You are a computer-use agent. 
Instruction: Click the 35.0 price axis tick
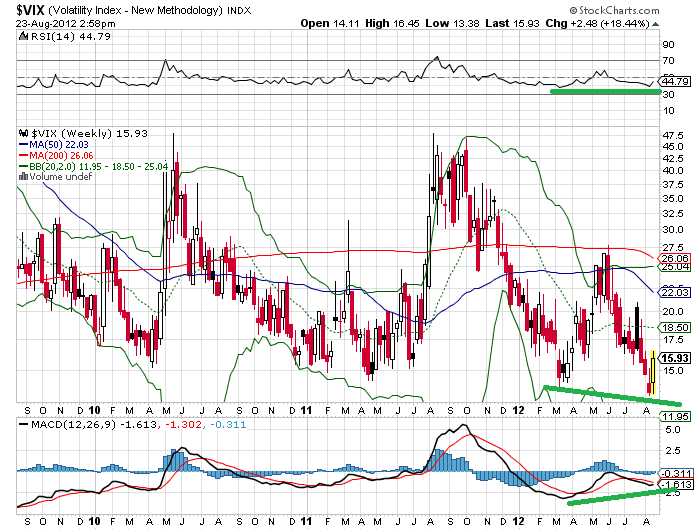[x=673, y=198]
